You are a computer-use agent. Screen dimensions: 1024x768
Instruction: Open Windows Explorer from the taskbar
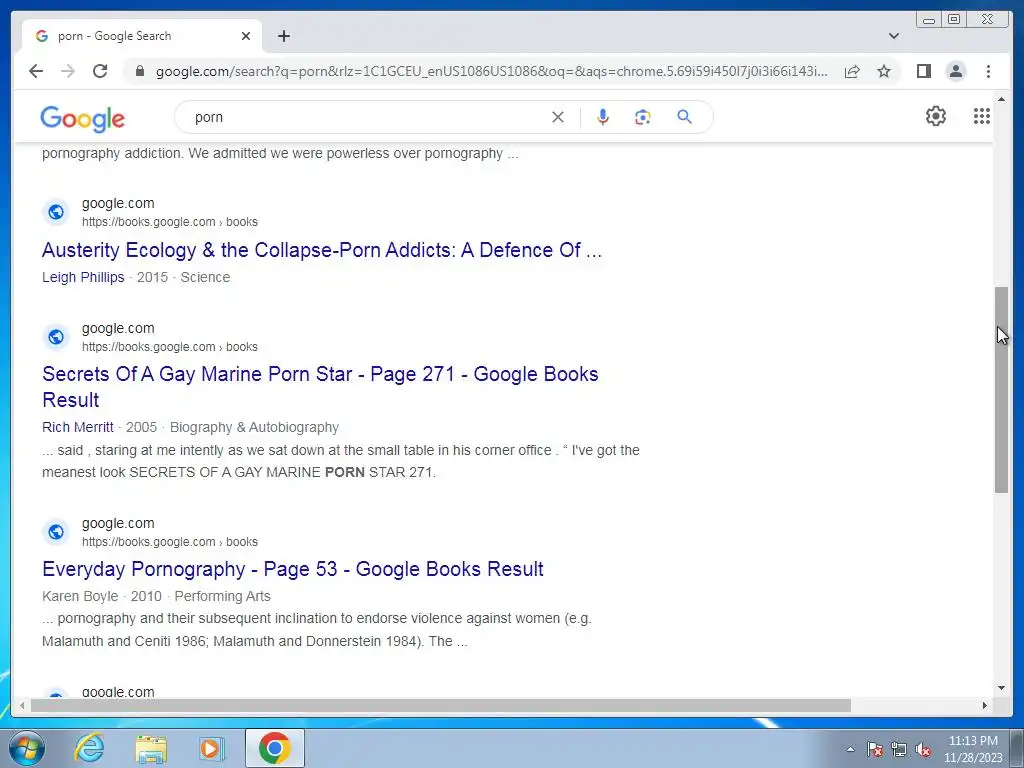pyautogui.click(x=151, y=748)
